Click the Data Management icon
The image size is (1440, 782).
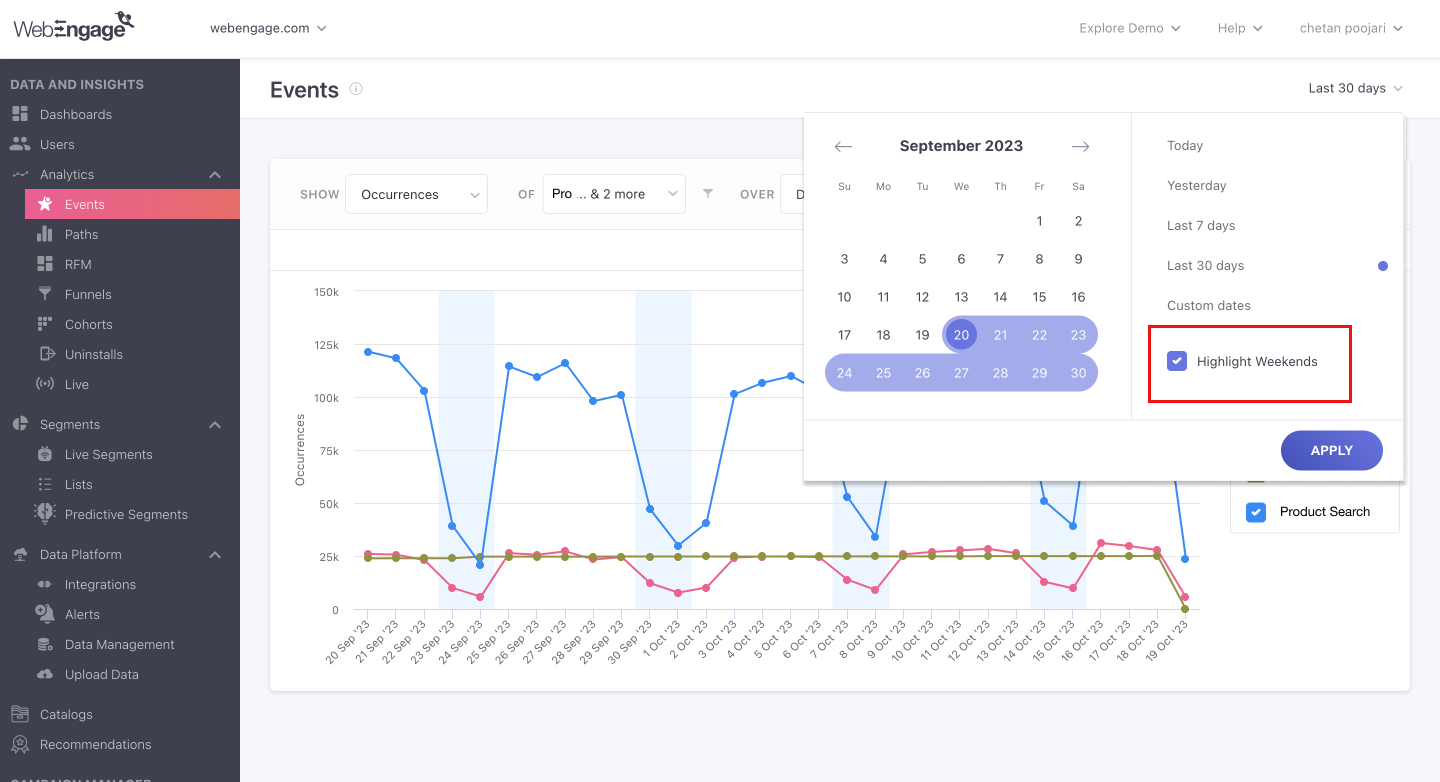pos(45,644)
